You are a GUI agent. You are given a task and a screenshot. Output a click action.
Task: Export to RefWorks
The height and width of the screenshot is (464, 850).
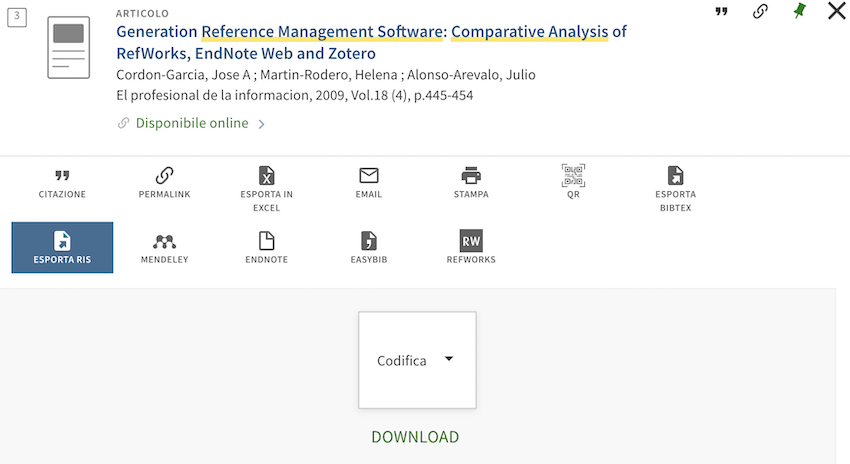coord(471,247)
